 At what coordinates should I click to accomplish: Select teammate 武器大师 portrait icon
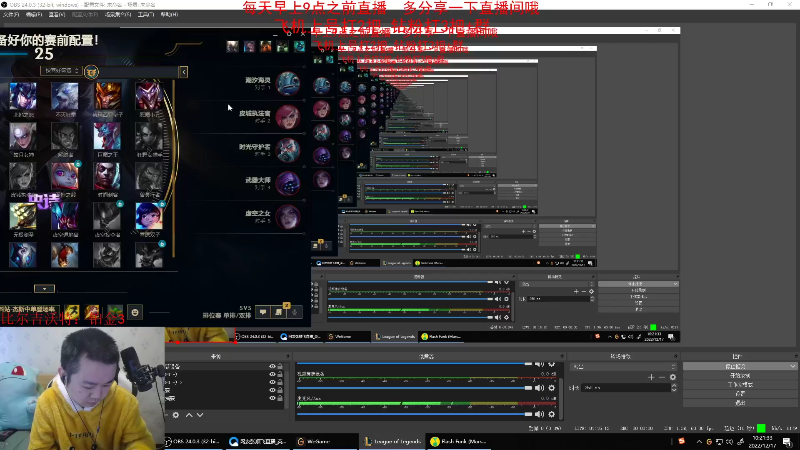288,183
